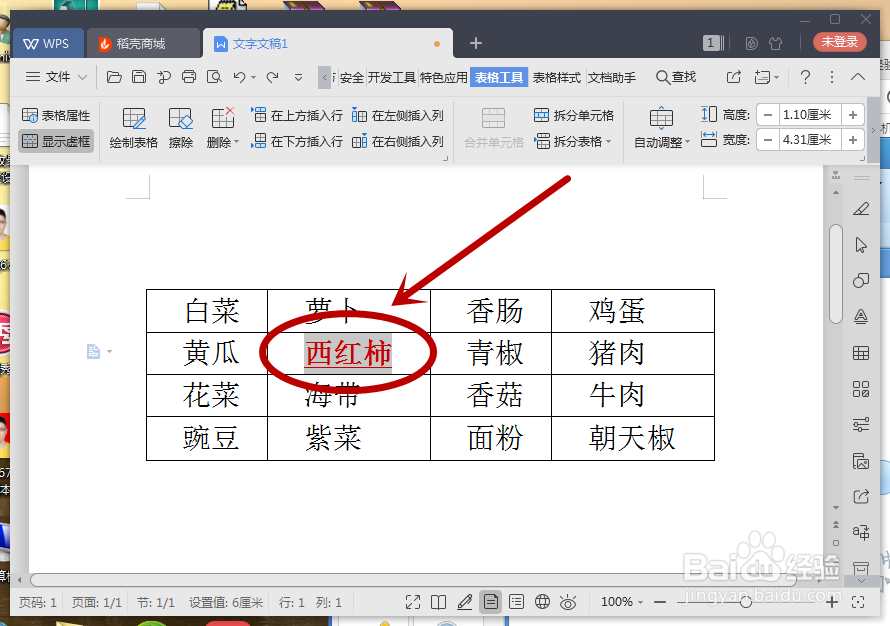This screenshot has height=626, width=890.
Task: Click the 未登录 login button
Action: (838, 43)
